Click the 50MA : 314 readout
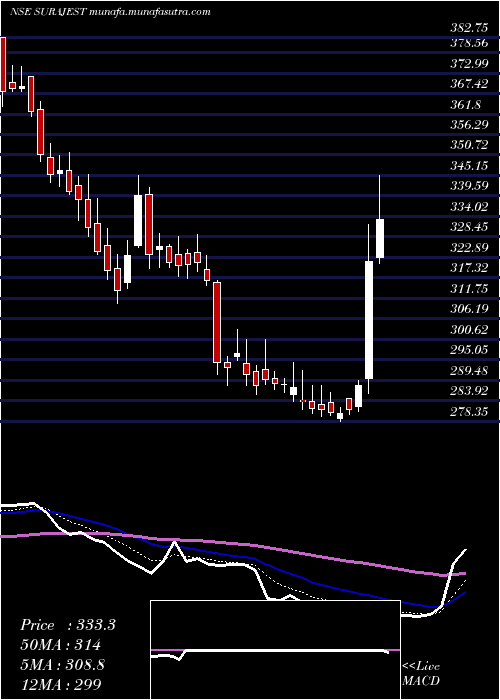The height and width of the screenshot is (700, 500). point(61,645)
